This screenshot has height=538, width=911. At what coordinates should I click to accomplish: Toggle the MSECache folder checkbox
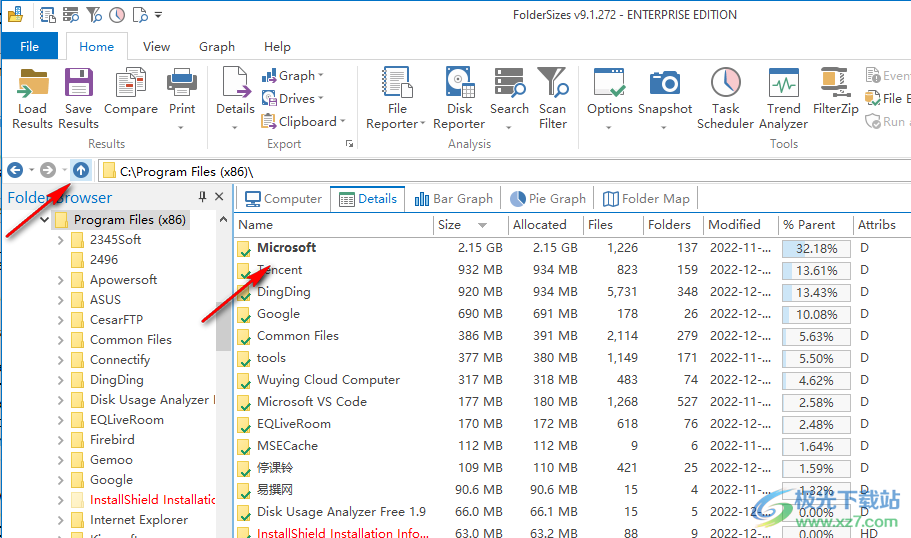coord(244,447)
